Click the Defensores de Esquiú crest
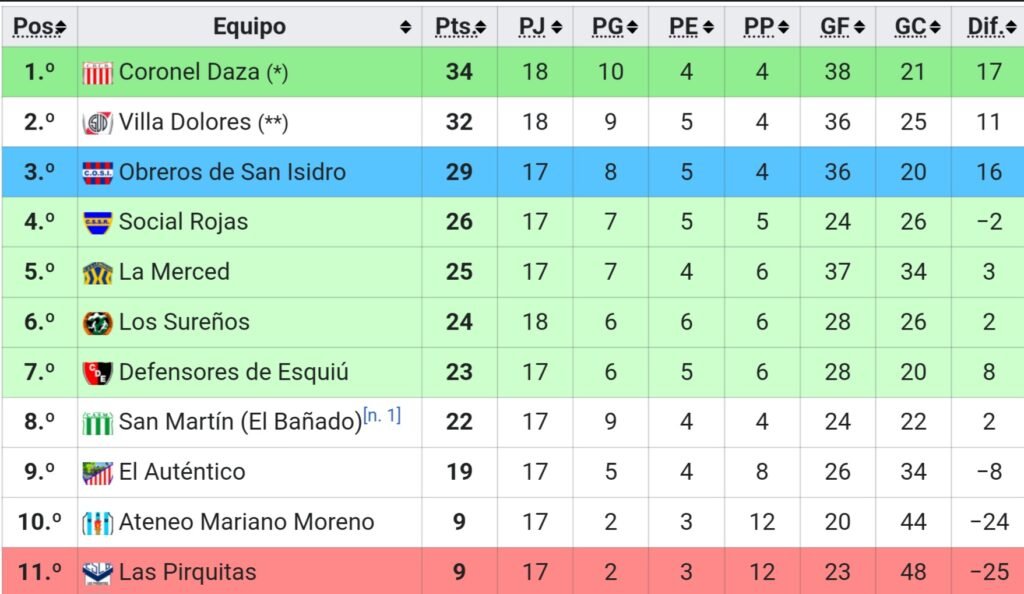The image size is (1024, 594). pyautogui.click(x=97, y=373)
